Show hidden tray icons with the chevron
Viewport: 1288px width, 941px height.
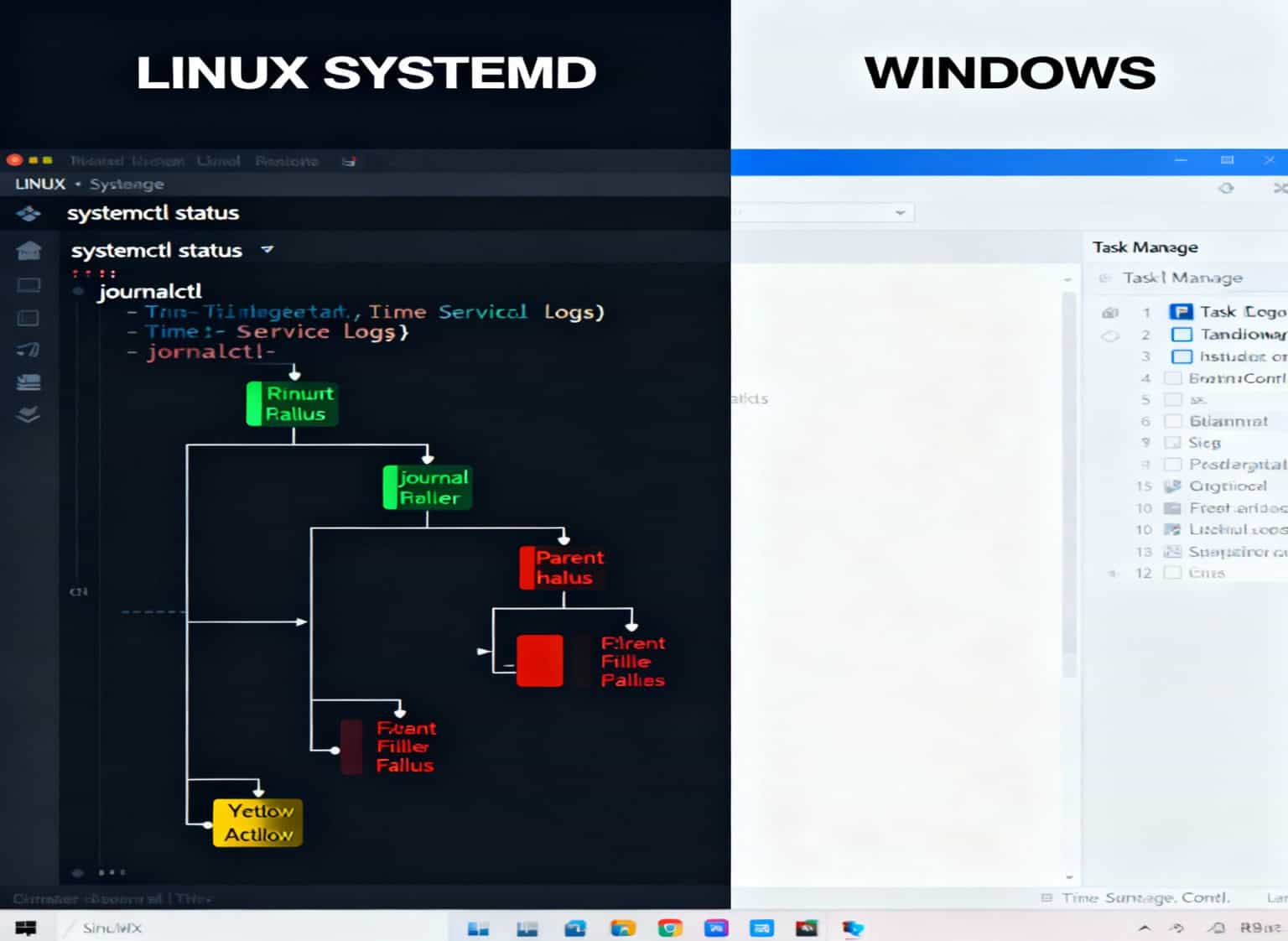tap(1144, 928)
